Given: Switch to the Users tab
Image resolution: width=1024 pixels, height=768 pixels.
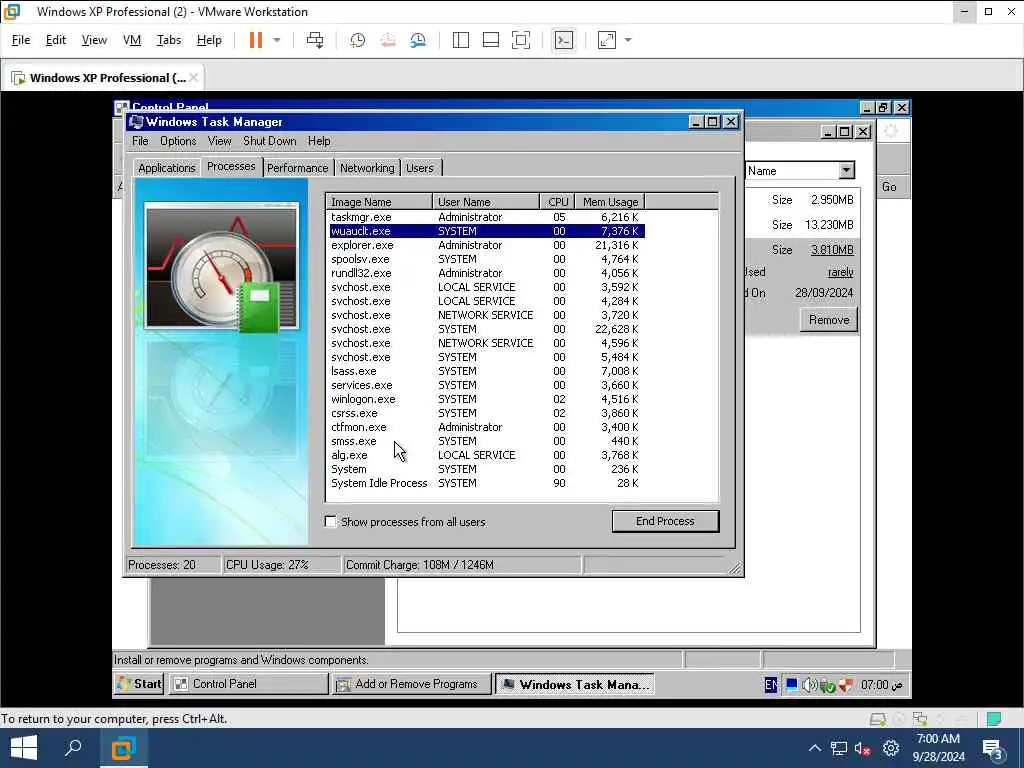Looking at the screenshot, I should click(x=420, y=168).
